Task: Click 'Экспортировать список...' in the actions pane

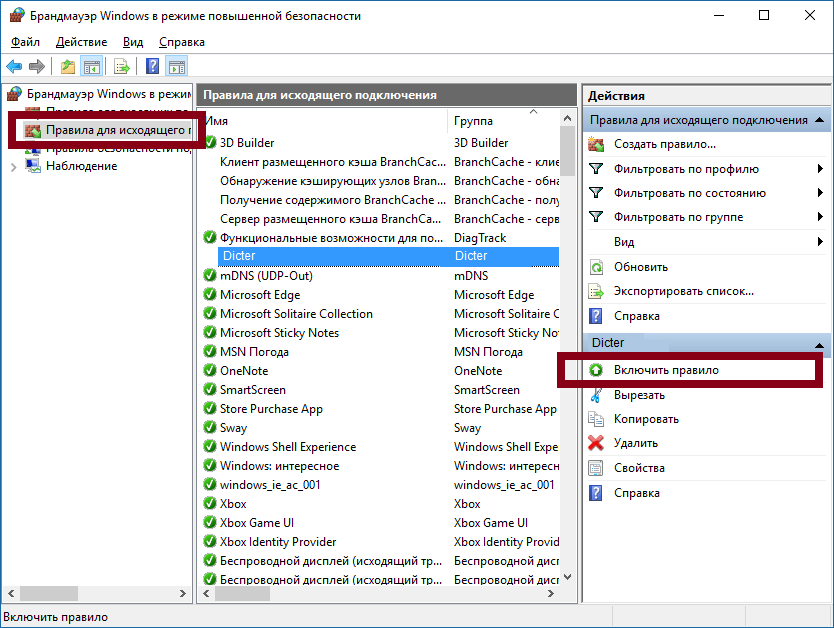Action: tap(683, 291)
